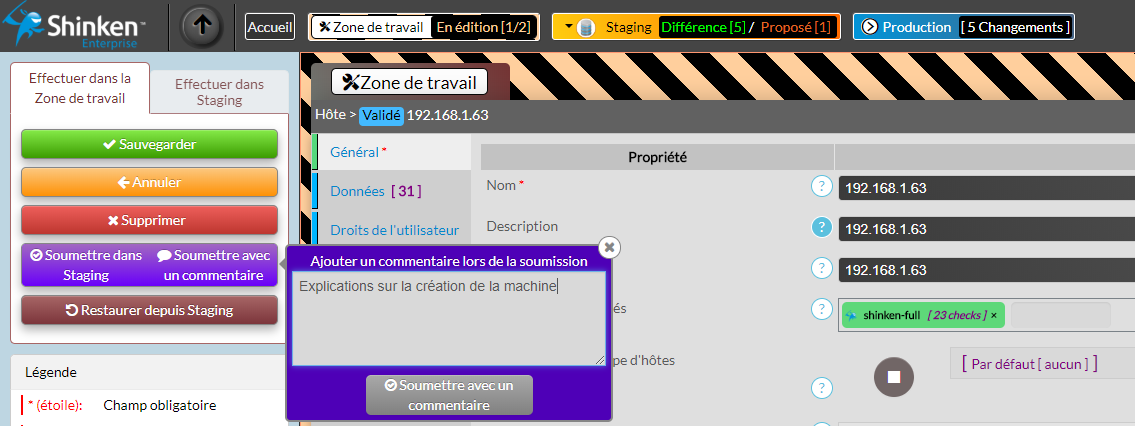Go to Accueil home page
The image size is (1135, 426).
tap(270, 27)
